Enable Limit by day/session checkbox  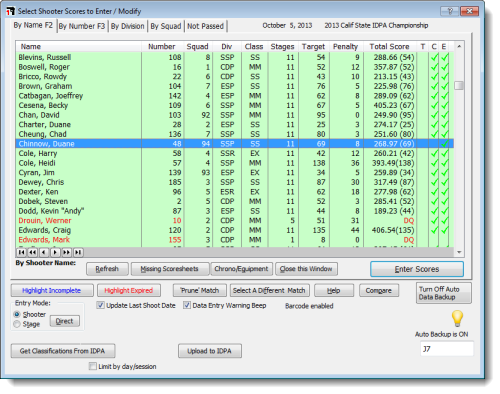(x=93, y=366)
